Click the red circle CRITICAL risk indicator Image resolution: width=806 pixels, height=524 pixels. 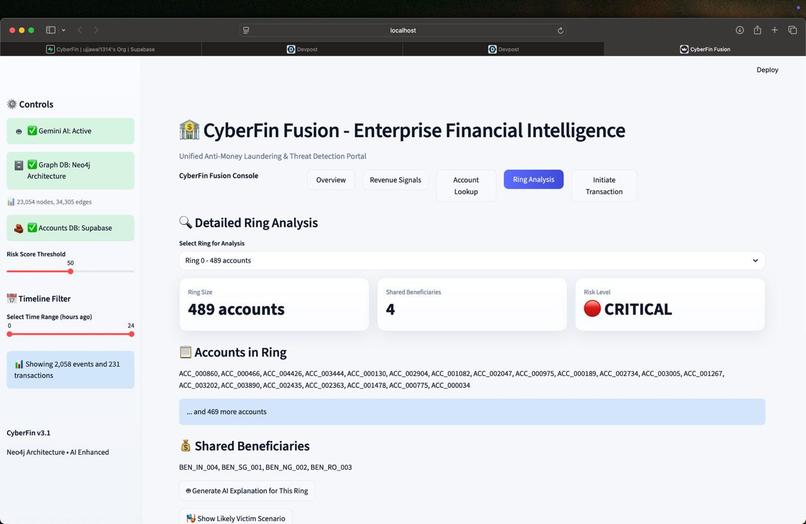[592, 309]
